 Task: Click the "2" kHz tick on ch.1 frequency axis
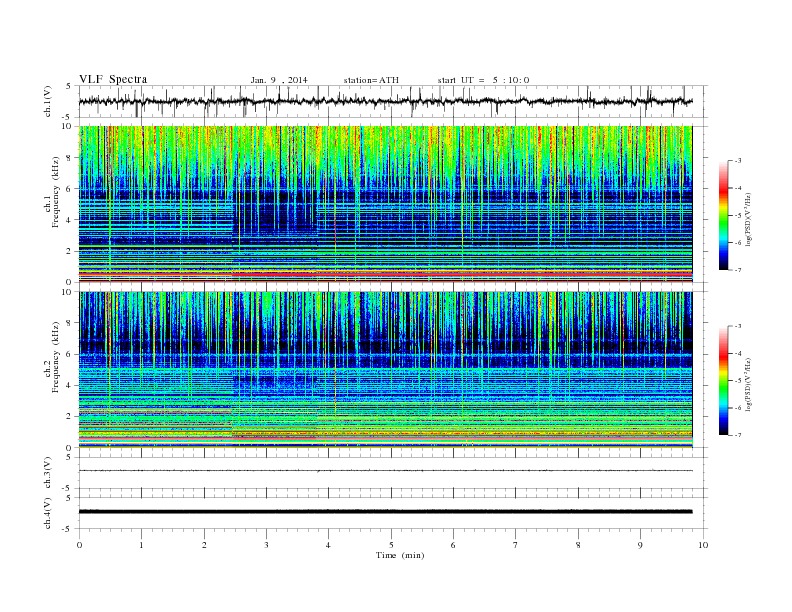pos(69,251)
